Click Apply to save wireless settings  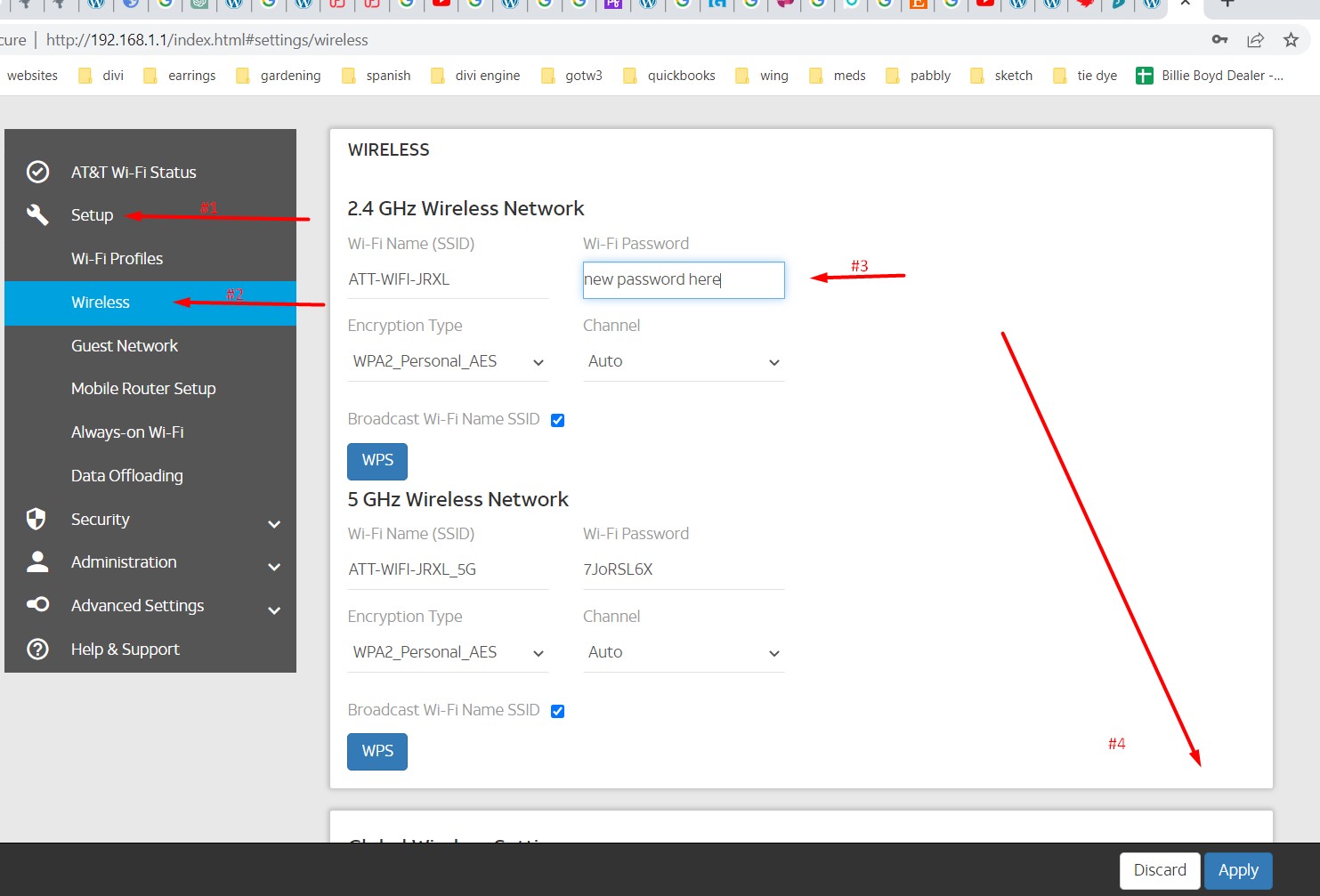pyautogui.click(x=1238, y=870)
